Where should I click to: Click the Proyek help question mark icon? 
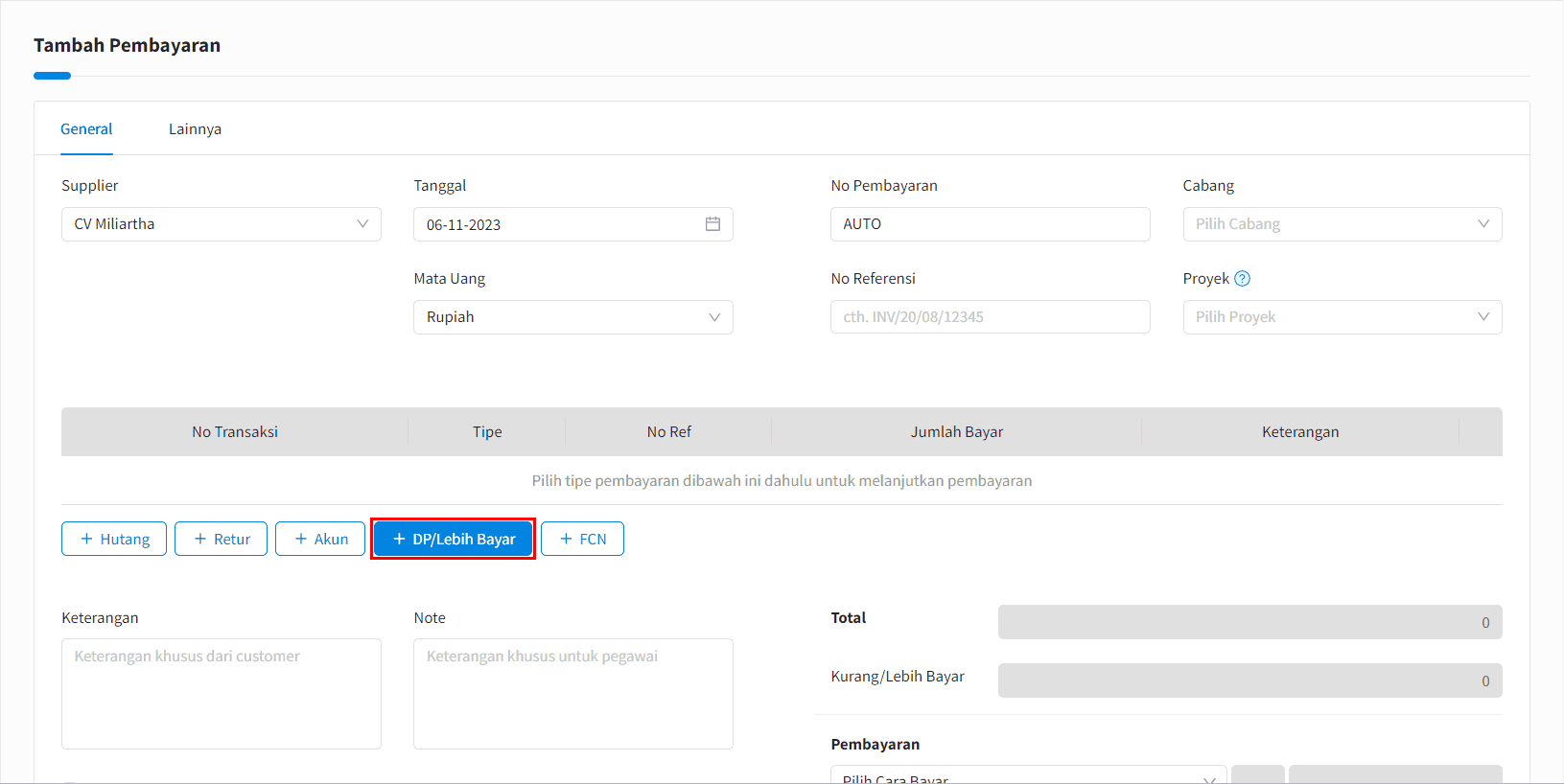click(1242, 279)
